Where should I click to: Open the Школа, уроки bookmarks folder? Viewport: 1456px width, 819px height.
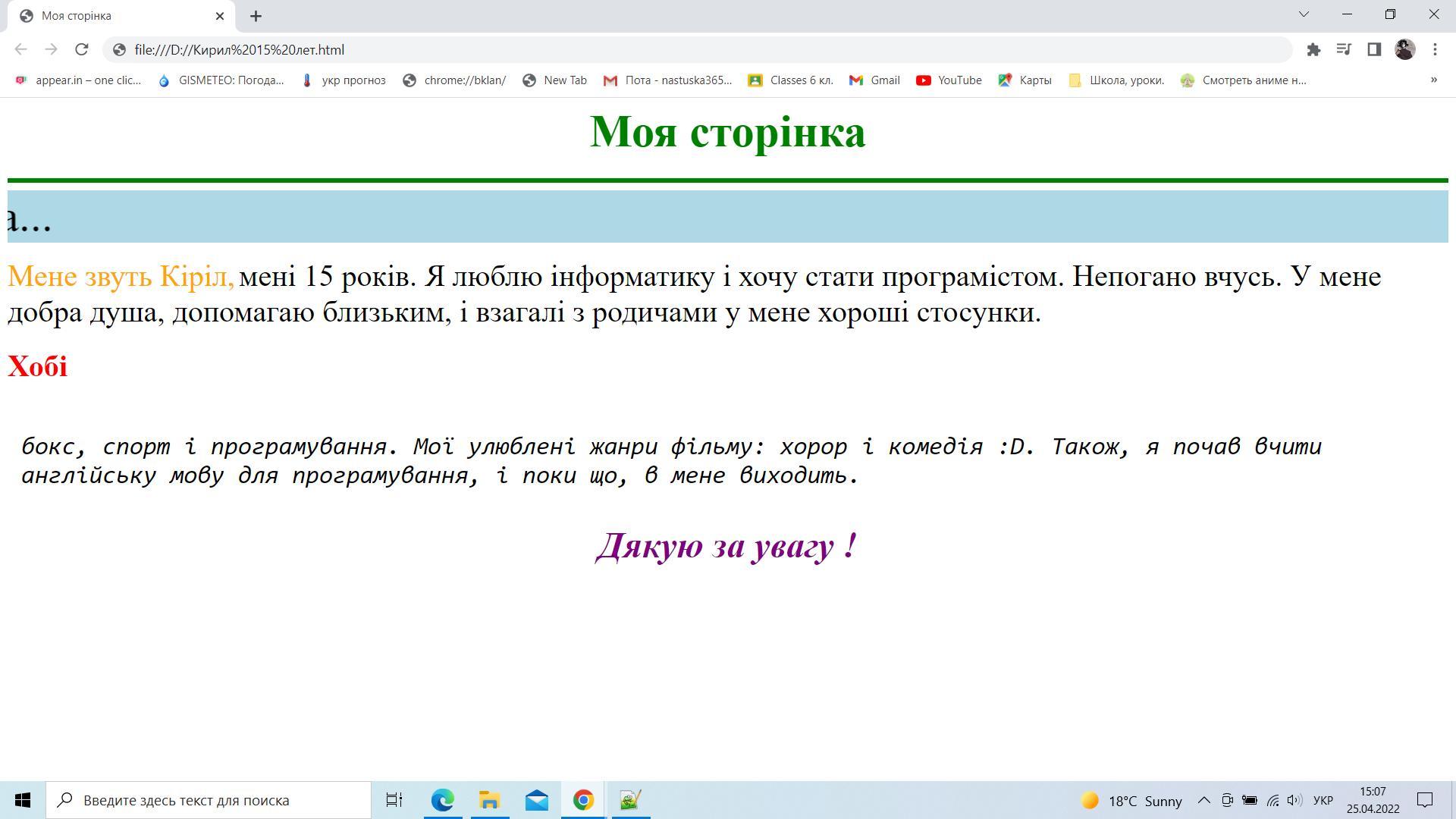(x=1116, y=80)
